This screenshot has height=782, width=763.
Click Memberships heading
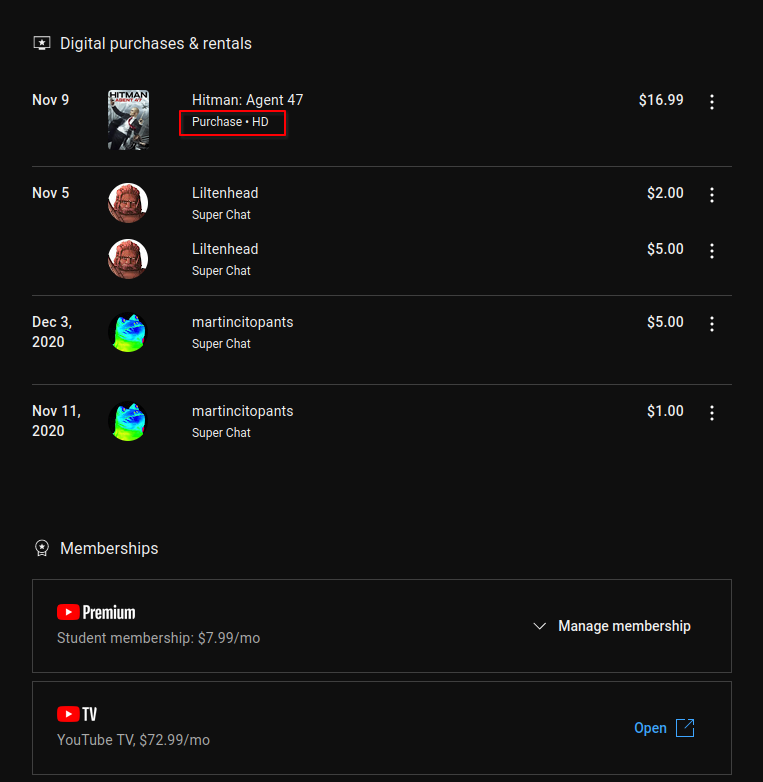click(x=109, y=548)
